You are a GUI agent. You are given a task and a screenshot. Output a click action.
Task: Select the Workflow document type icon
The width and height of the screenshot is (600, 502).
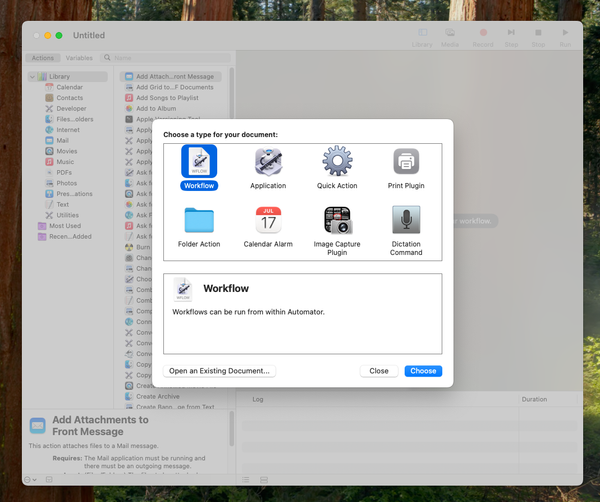coord(199,161)
